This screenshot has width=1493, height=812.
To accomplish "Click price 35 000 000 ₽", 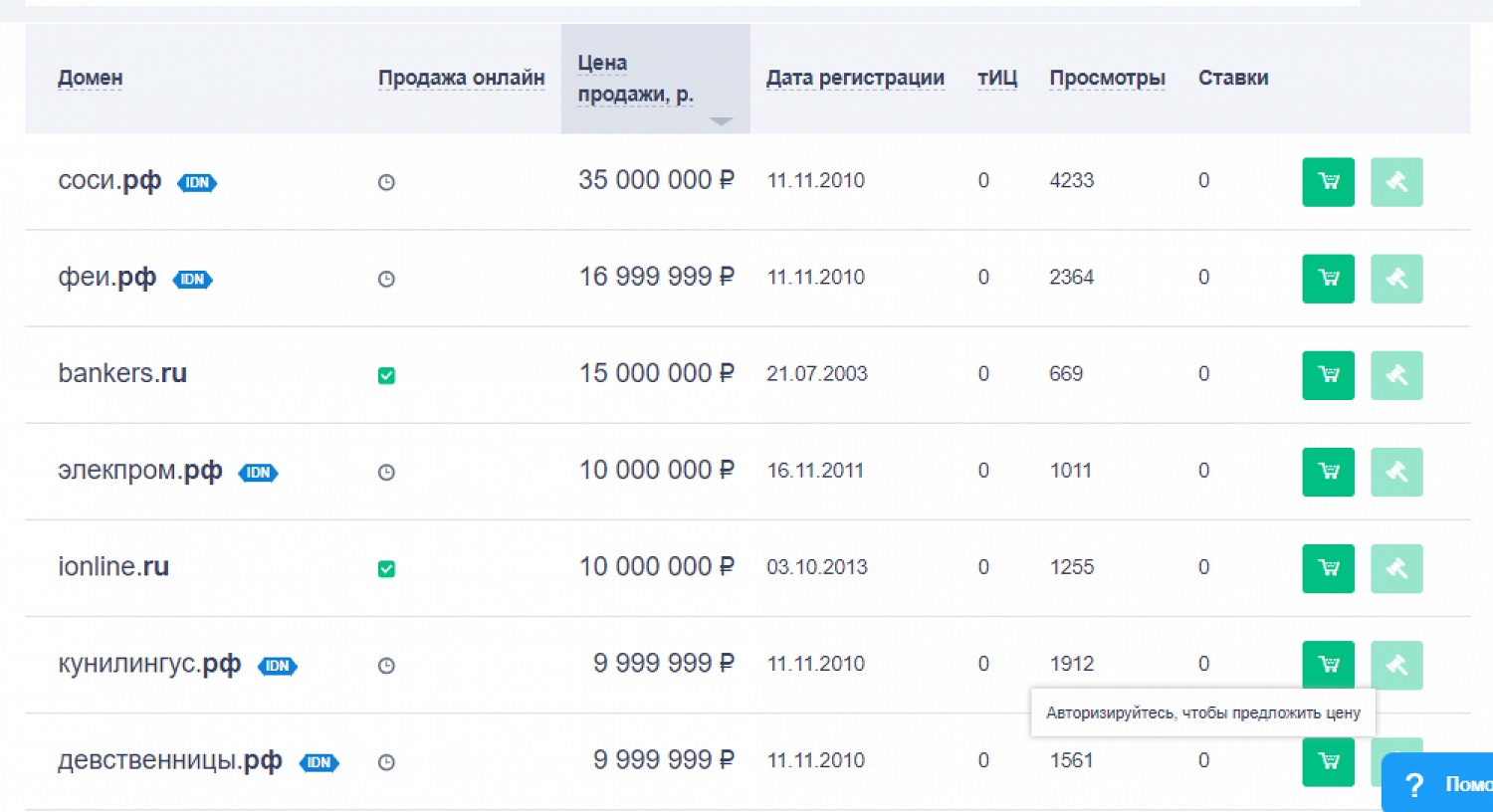I will click(x=656, y=180).
